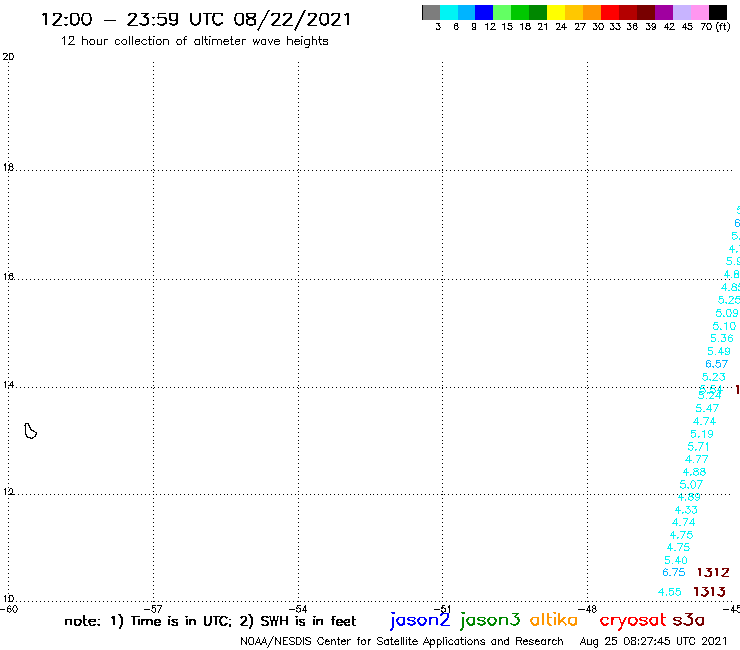The height and width of the screenshot is (650, 740).
Task: Click the s3a satellite legend label
Action: point(689,620)
